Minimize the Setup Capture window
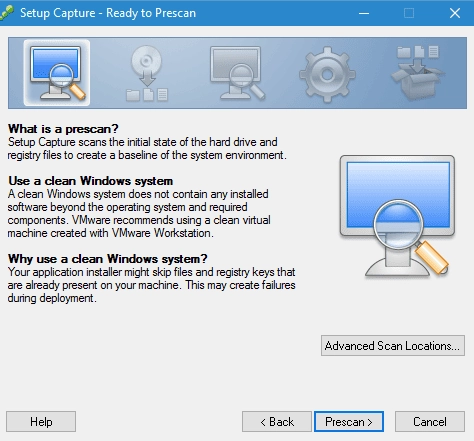This screenshot has height=441, width=474. (x=364, y=13)
